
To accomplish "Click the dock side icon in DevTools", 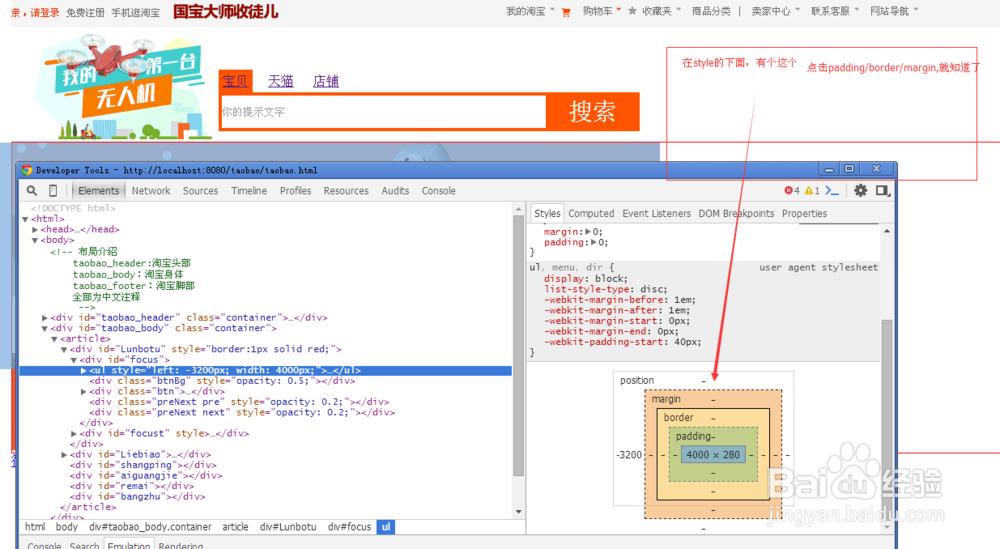I will click(883, 190).
